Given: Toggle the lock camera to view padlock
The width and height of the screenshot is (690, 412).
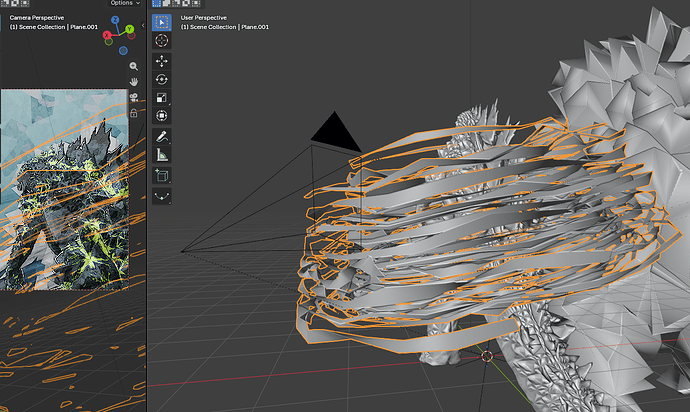Looking at the screenshot, I should click(x=134, y=113).
